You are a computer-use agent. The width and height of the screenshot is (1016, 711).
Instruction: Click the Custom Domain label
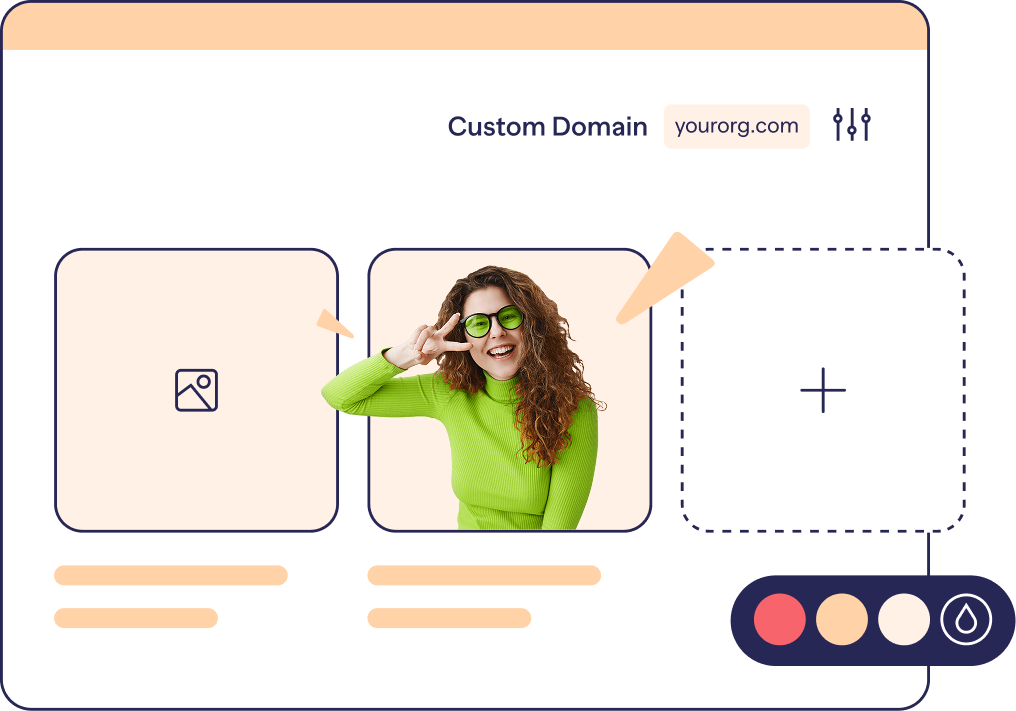[548, 127]
